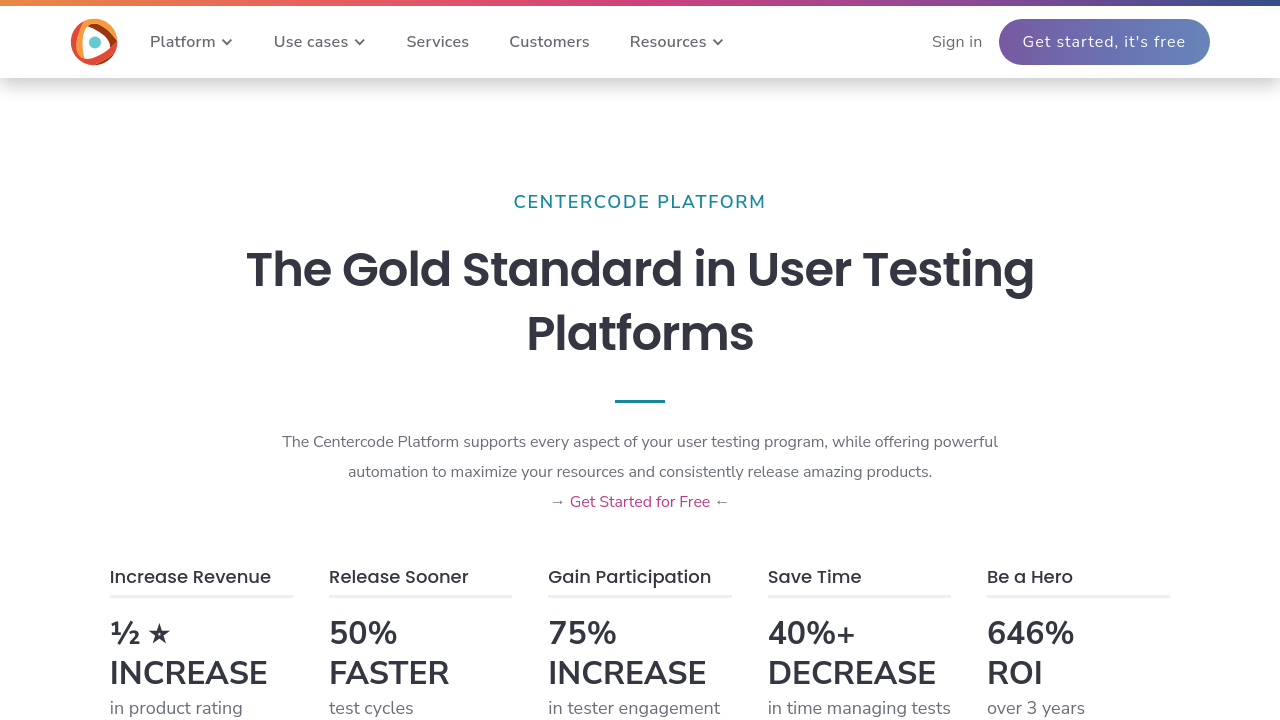1280x720 pixels.
Task: Select the Increase Revenue tab heading
Action: (190, 577)
